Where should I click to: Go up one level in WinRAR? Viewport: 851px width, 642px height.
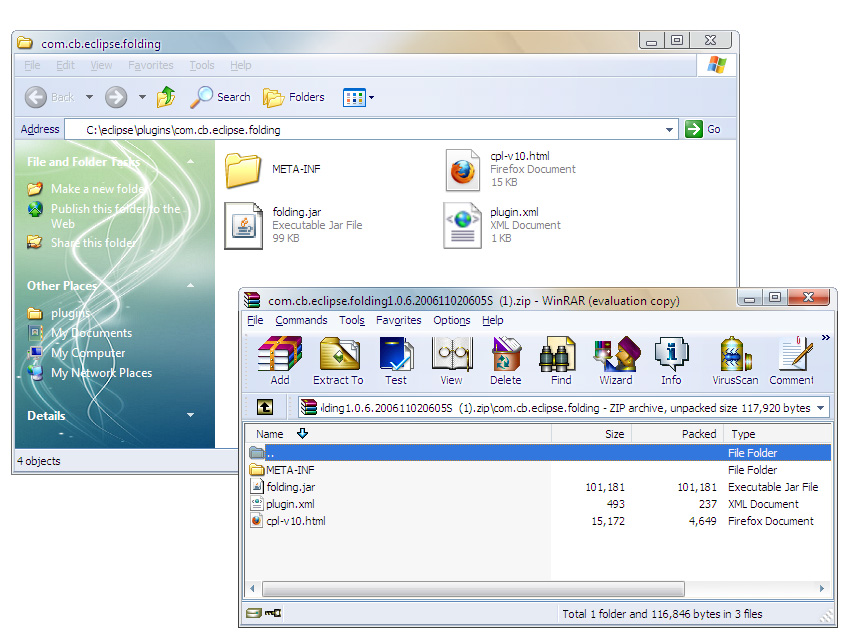pos(265,407)
